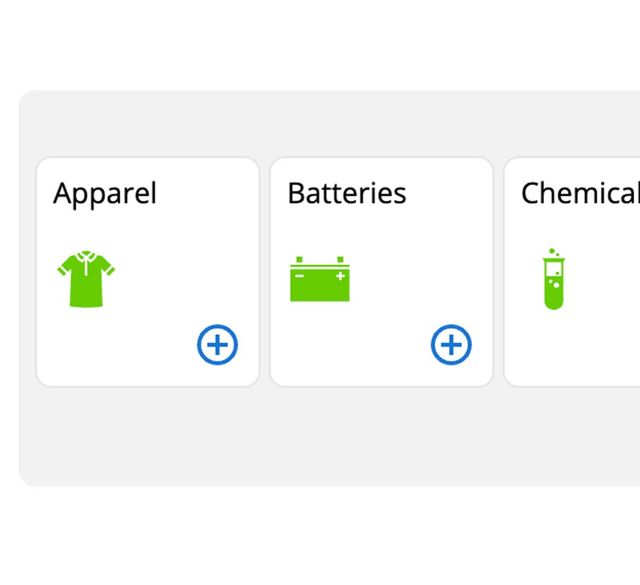Select the Apparel category card
Image resolution: width=640 pixels, height=585 pixels.
click(147, 271)
